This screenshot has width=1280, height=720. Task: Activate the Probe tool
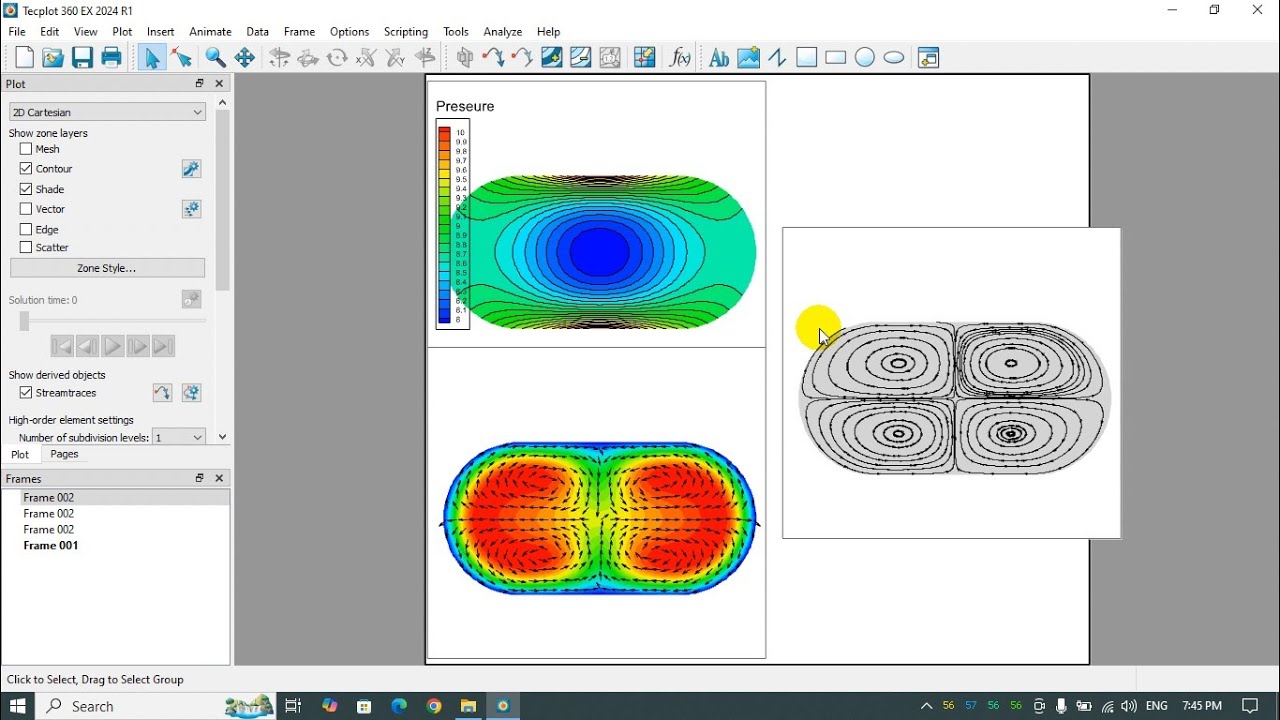click(x=644, y=58)
